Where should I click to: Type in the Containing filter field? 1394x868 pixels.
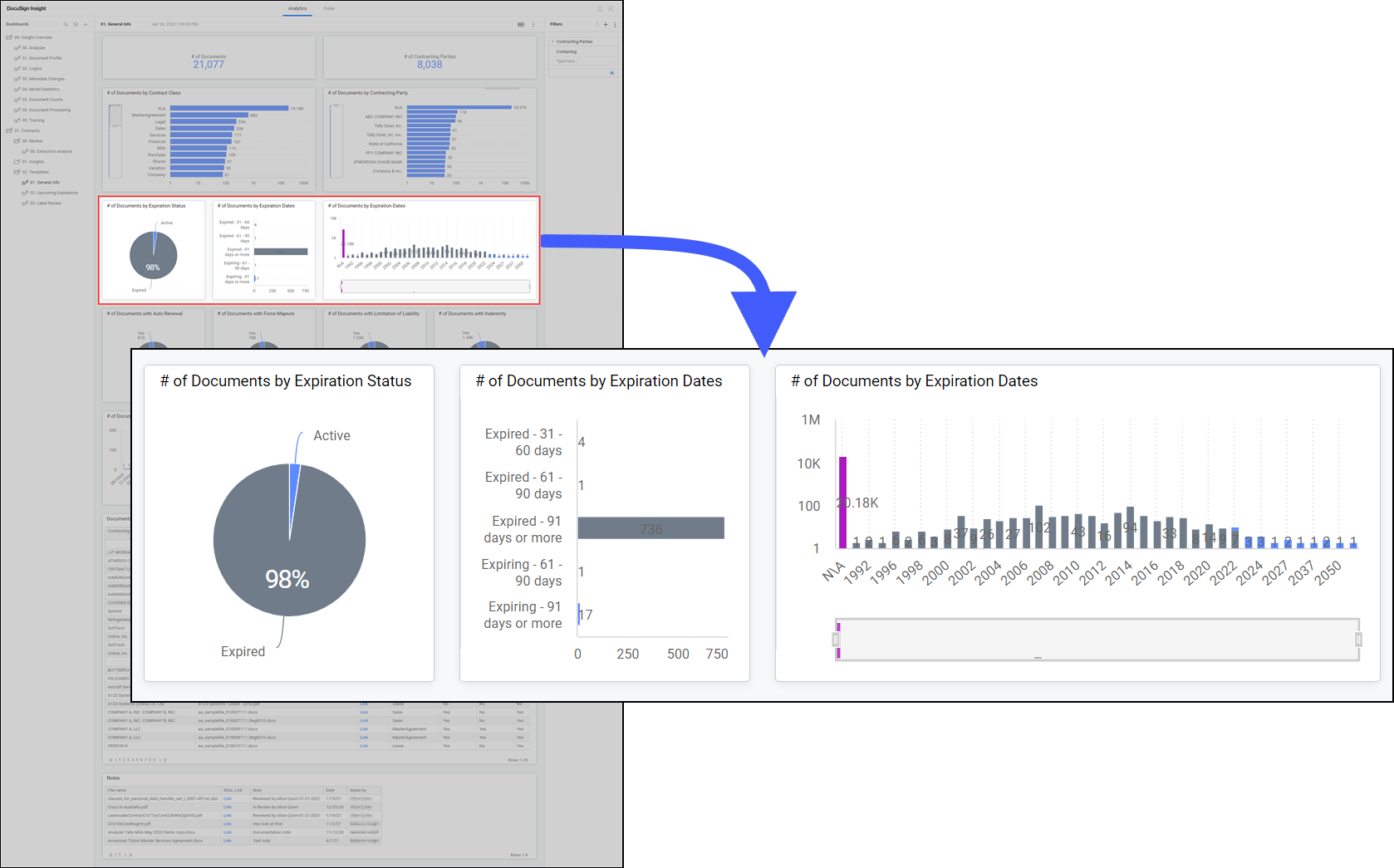tap(585, 61)
